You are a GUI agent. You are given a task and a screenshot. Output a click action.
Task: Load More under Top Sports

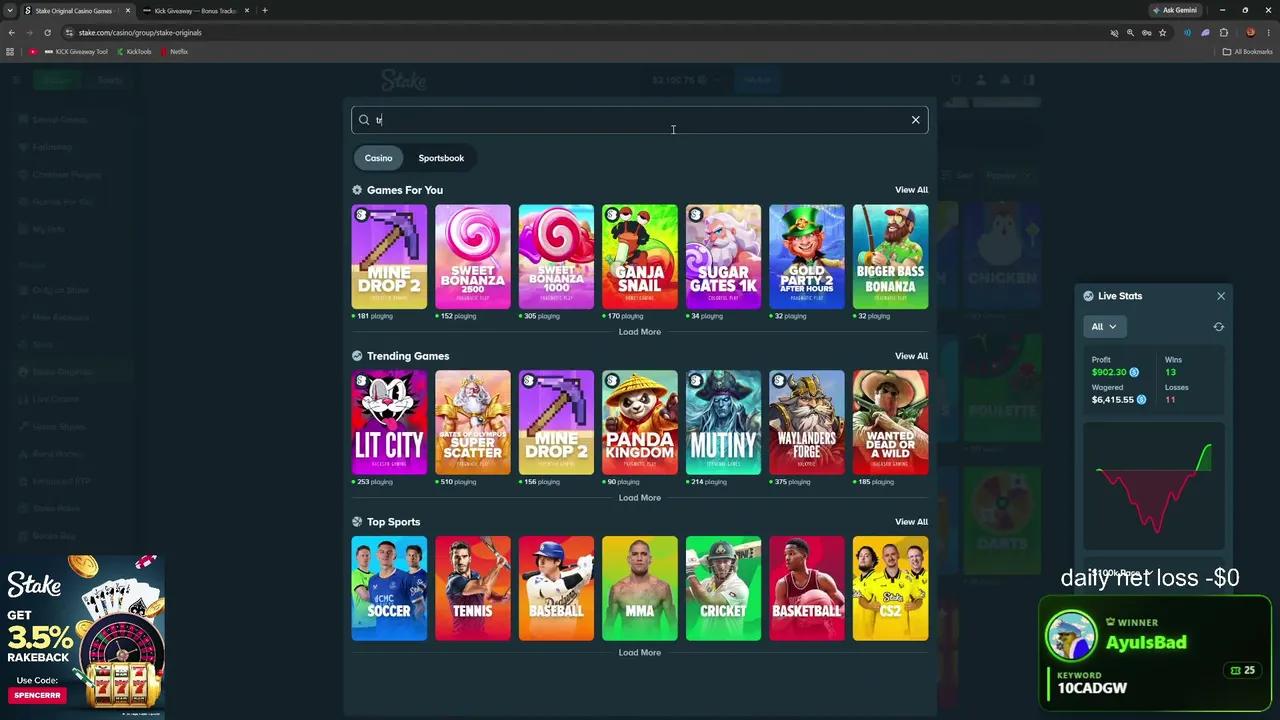click(640, 653)
